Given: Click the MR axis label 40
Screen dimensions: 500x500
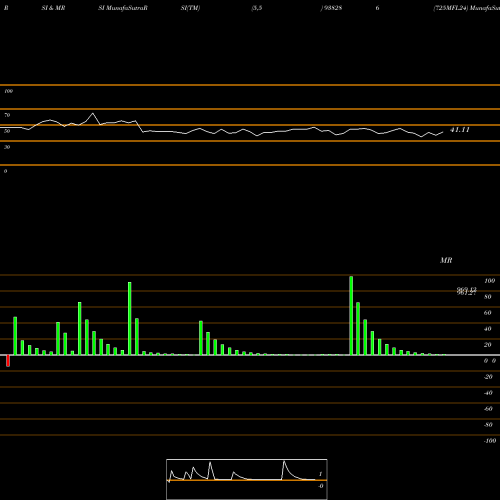Looking at the screenshot, I should click(488, 329).
